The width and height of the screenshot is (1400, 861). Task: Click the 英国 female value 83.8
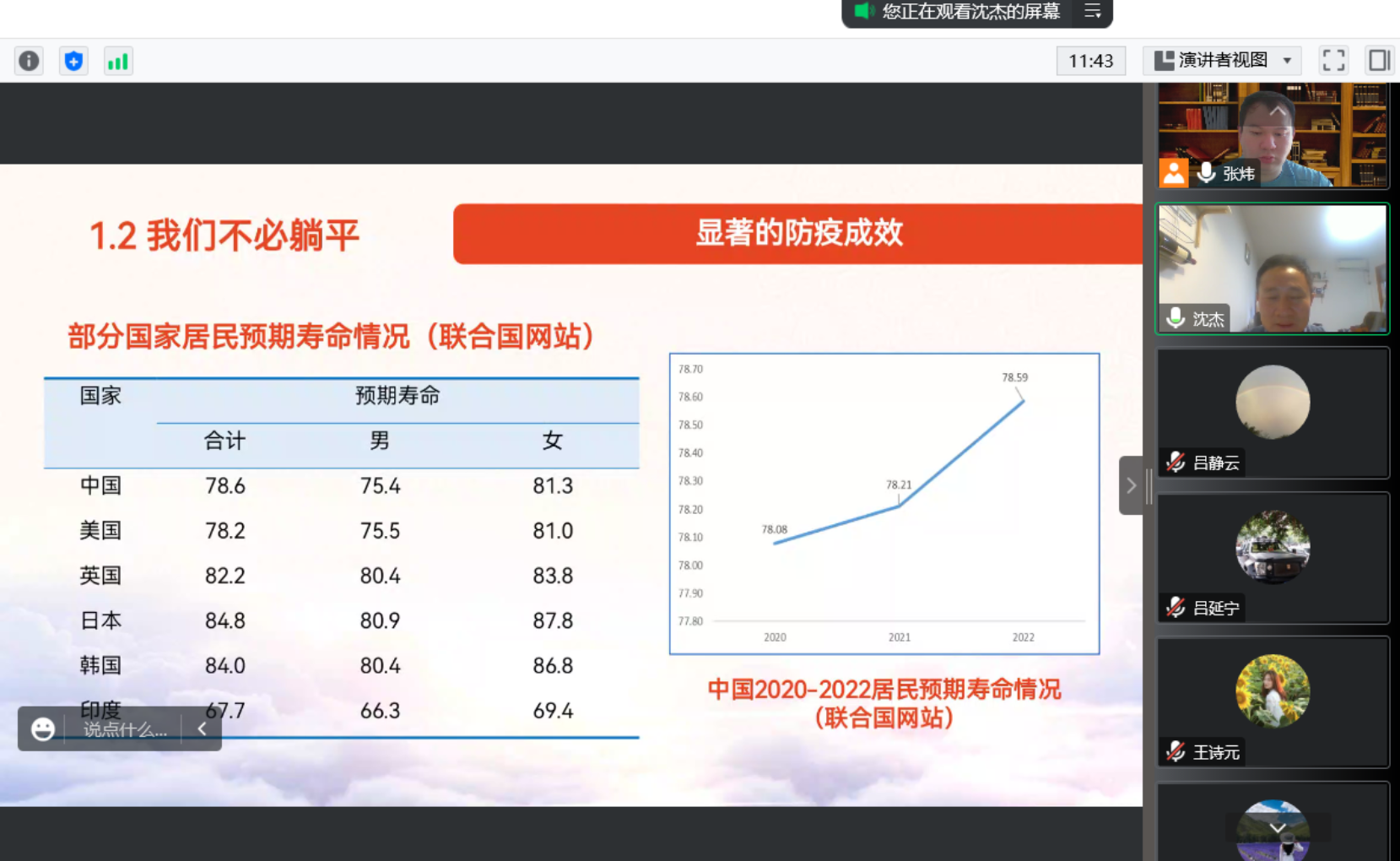553,577
